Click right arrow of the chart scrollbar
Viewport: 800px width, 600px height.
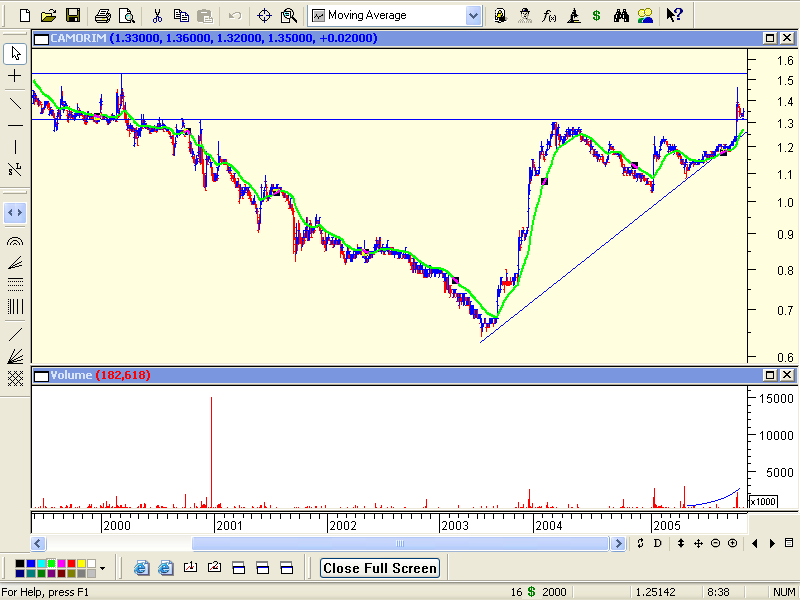tap(618, 543)
